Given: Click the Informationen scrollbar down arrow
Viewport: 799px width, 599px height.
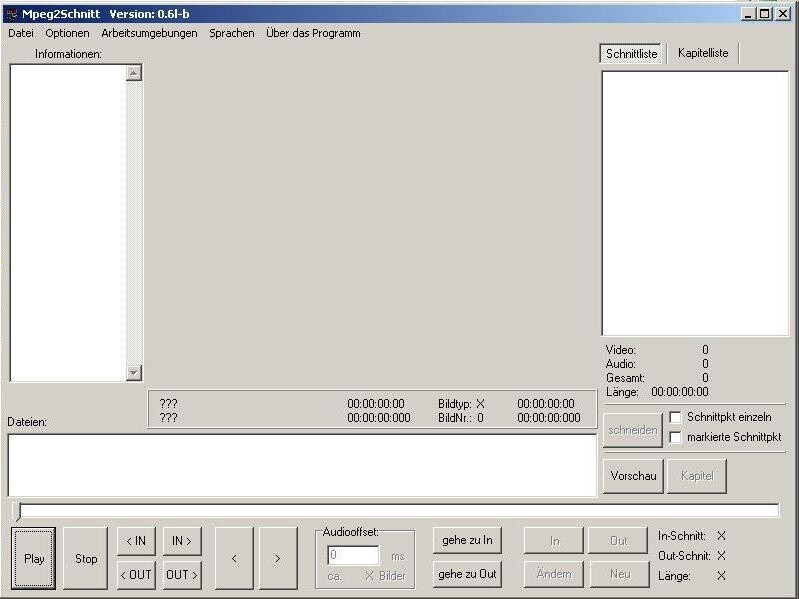Looking at the screenshot, I should tap(134, 372).
